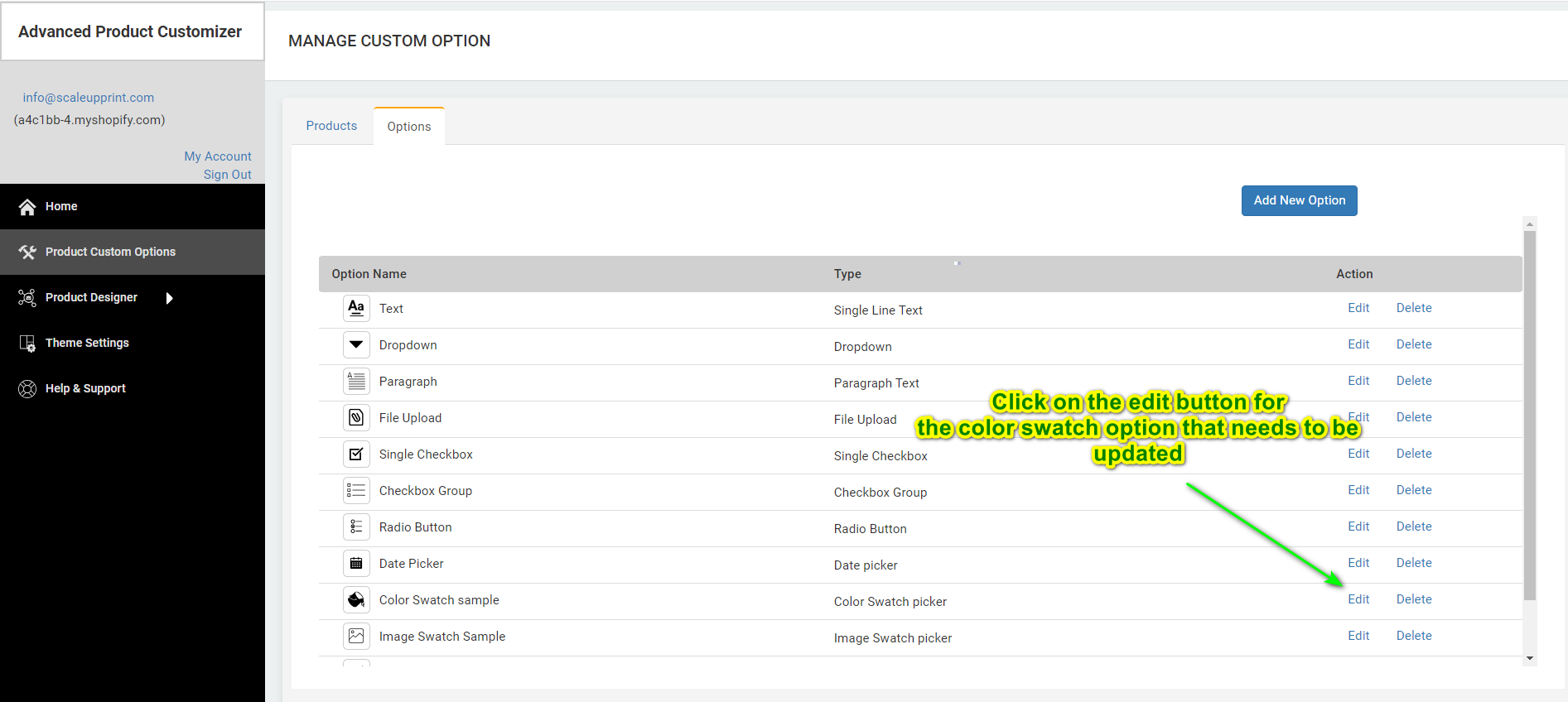This screenshot has width=1568, height=702.
Task: Delete the Radio Button option
Action: [1414, 526]
